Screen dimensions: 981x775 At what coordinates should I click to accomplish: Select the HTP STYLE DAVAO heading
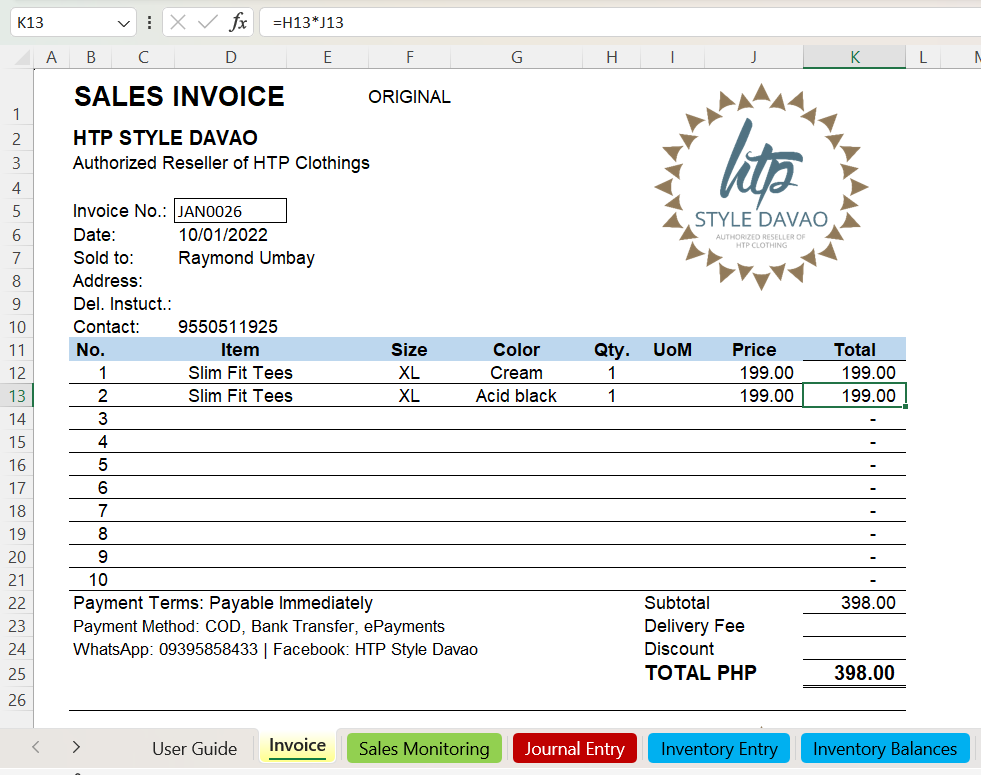pyautogui.click(x=165, y=138)
